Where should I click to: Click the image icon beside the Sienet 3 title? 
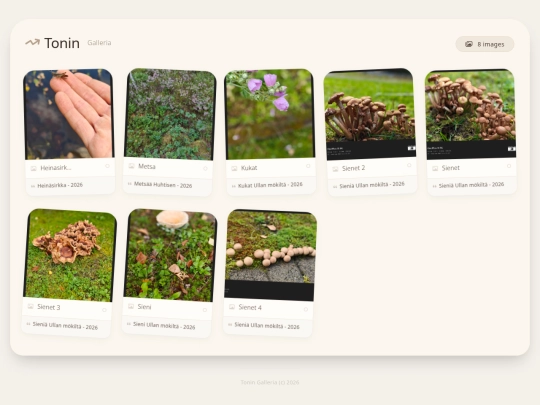(31, 306)
